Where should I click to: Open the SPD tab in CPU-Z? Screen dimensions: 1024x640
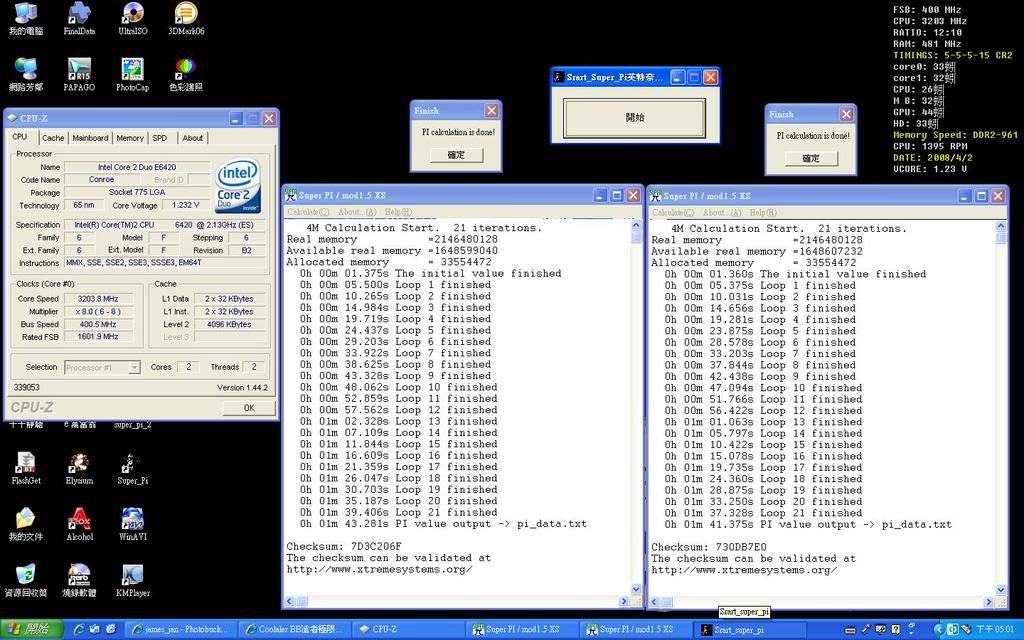[159, 138]
